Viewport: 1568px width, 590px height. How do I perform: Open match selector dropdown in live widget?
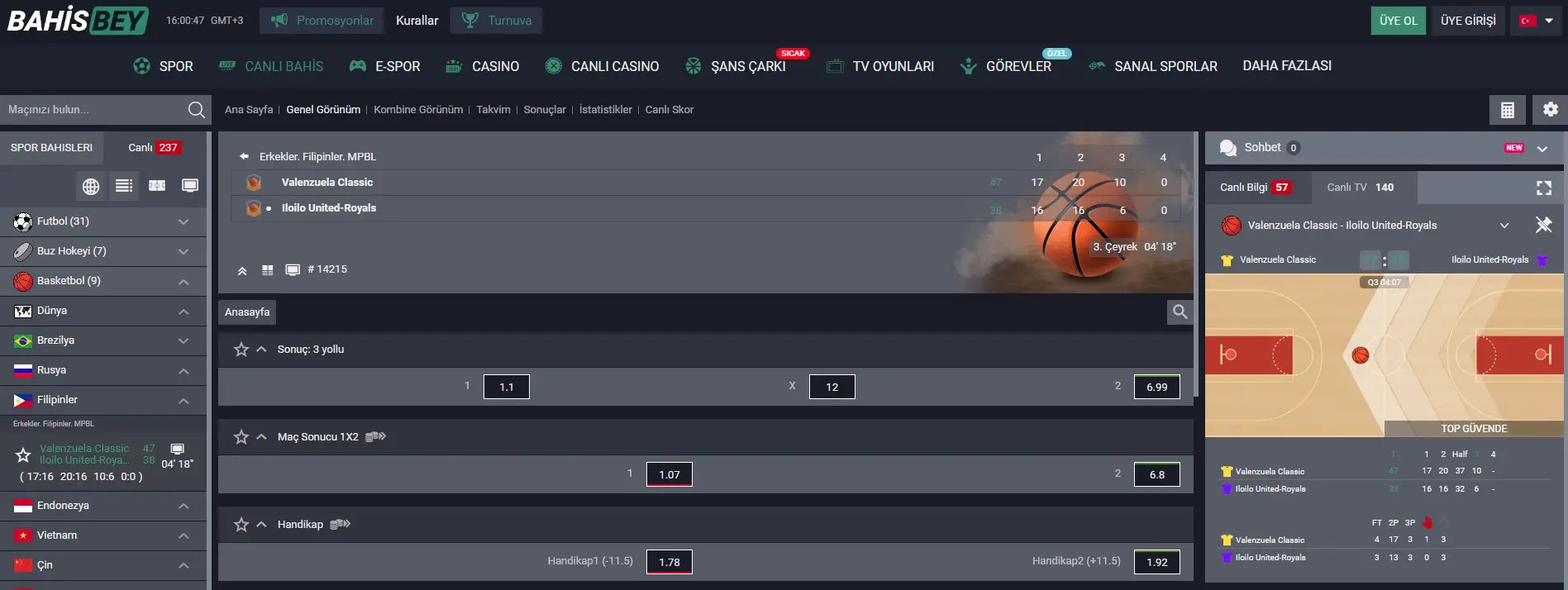[x=1504, y=225]
